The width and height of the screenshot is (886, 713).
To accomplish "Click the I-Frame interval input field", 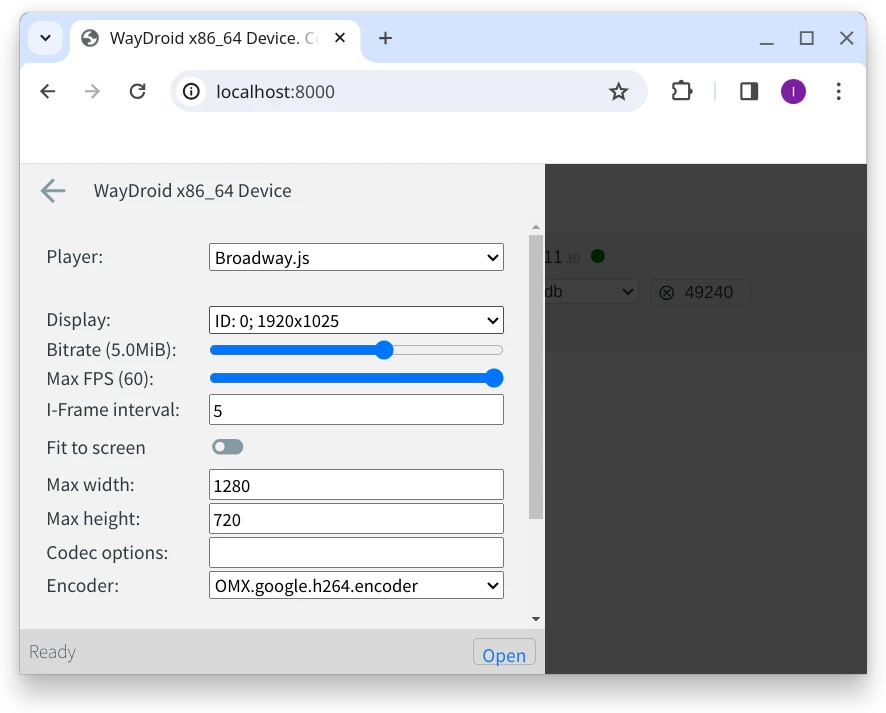I will point(356,410).
